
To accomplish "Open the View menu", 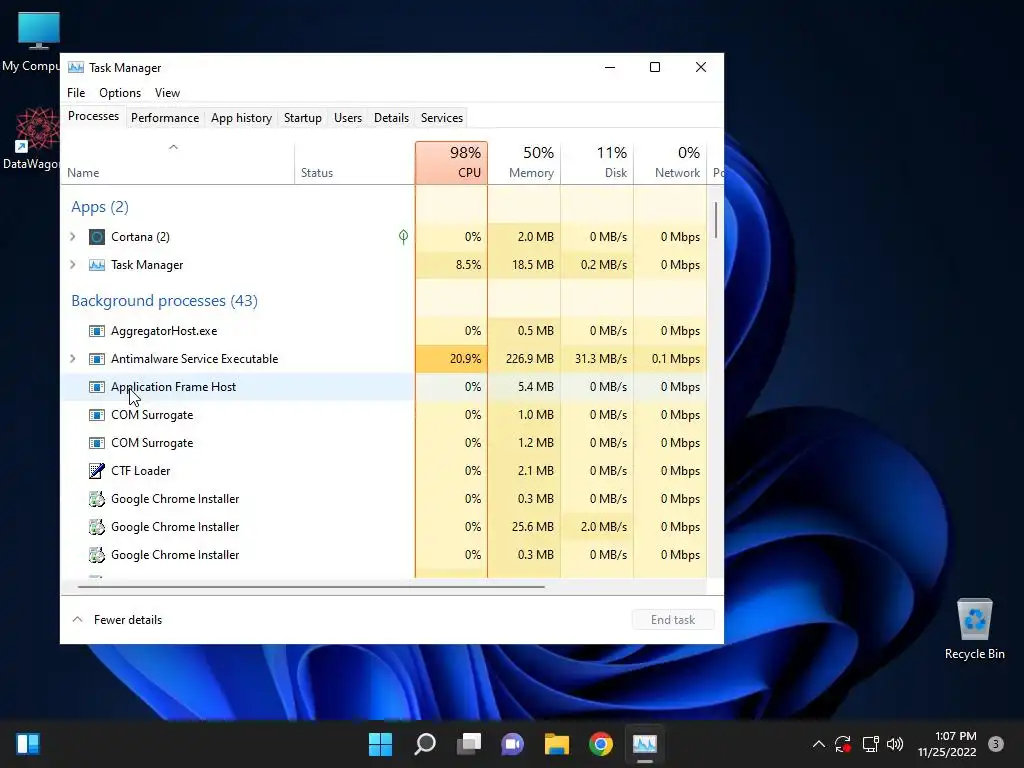I will pos(167,93).
